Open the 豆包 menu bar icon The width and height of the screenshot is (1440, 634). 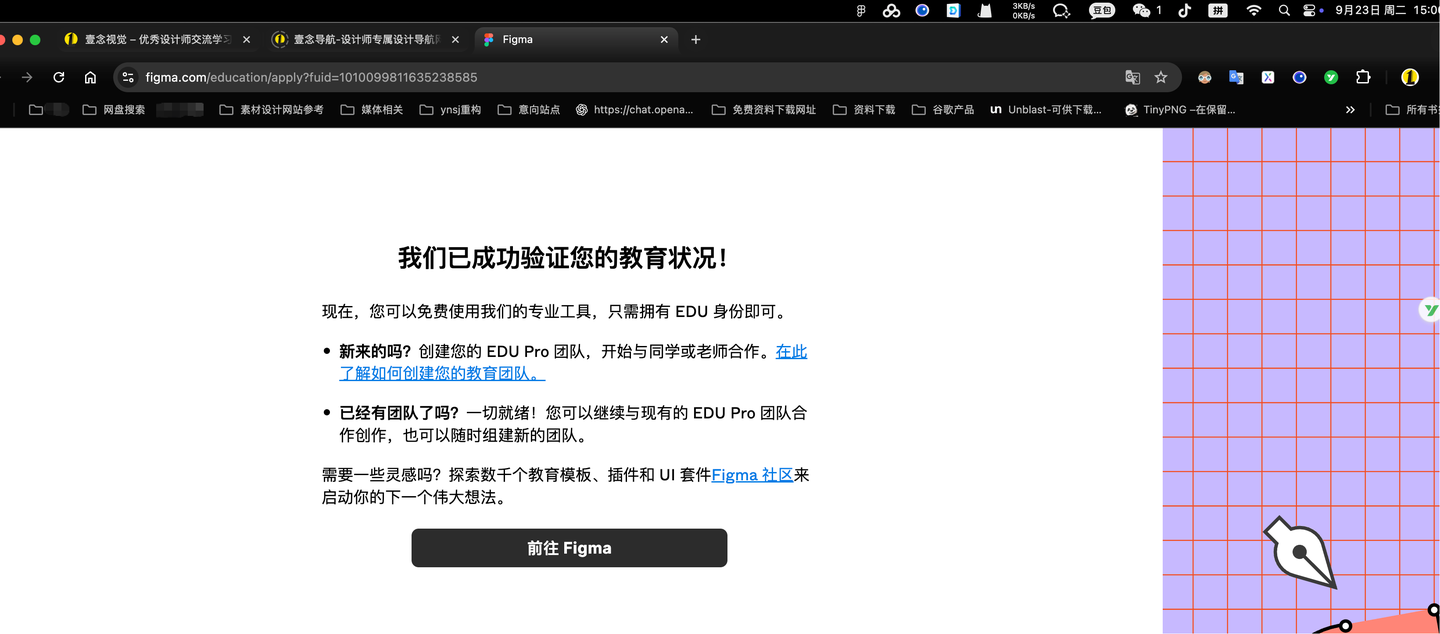1102,10
